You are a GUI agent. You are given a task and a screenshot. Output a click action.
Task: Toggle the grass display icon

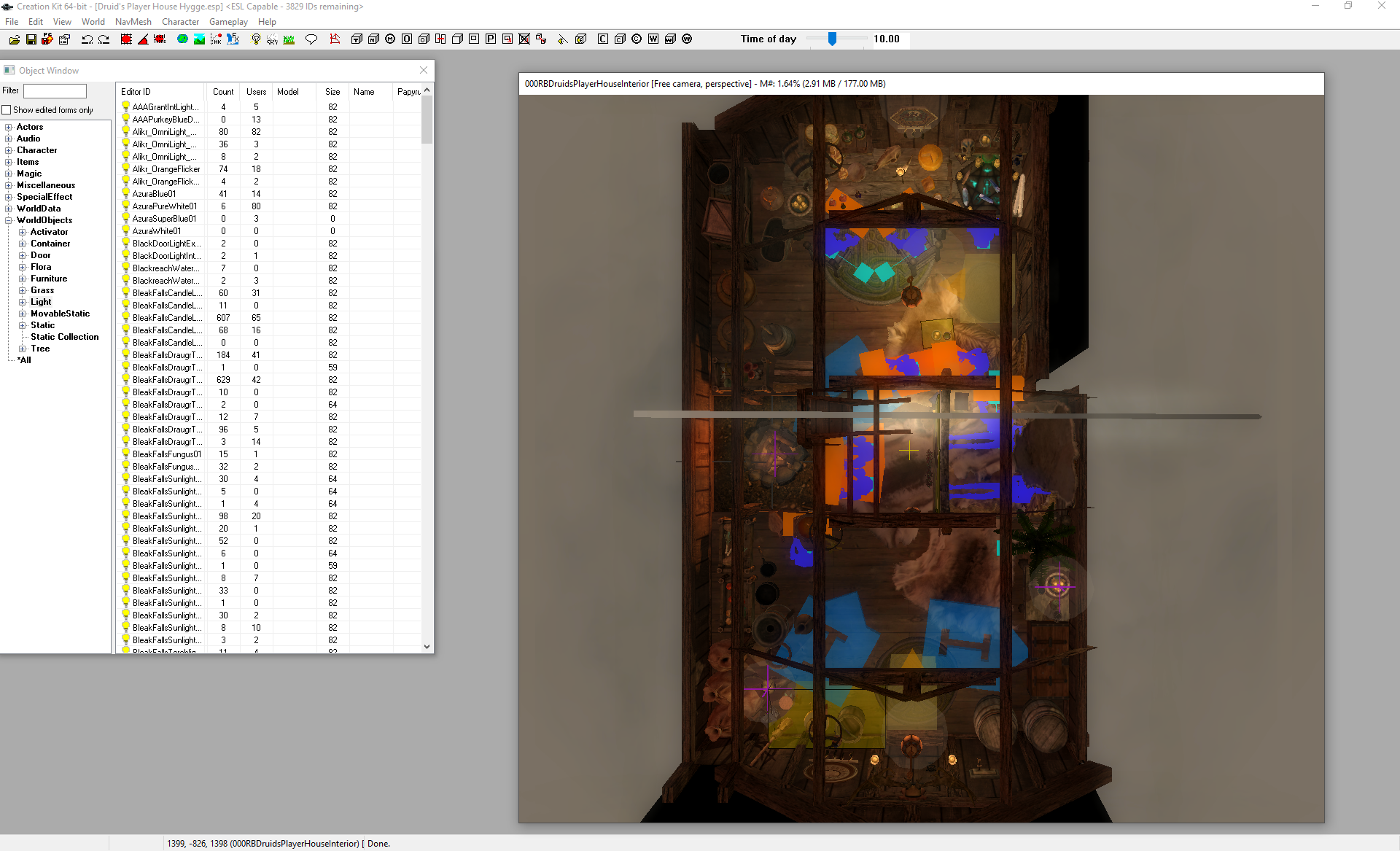tap(289, 39)
